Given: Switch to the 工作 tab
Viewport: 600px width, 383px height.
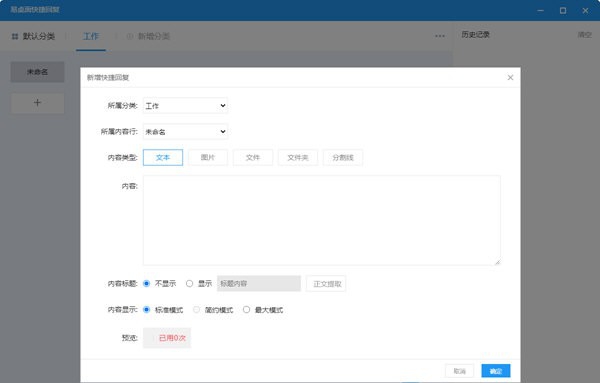Looking at the screenshot, I should (91, 36).
